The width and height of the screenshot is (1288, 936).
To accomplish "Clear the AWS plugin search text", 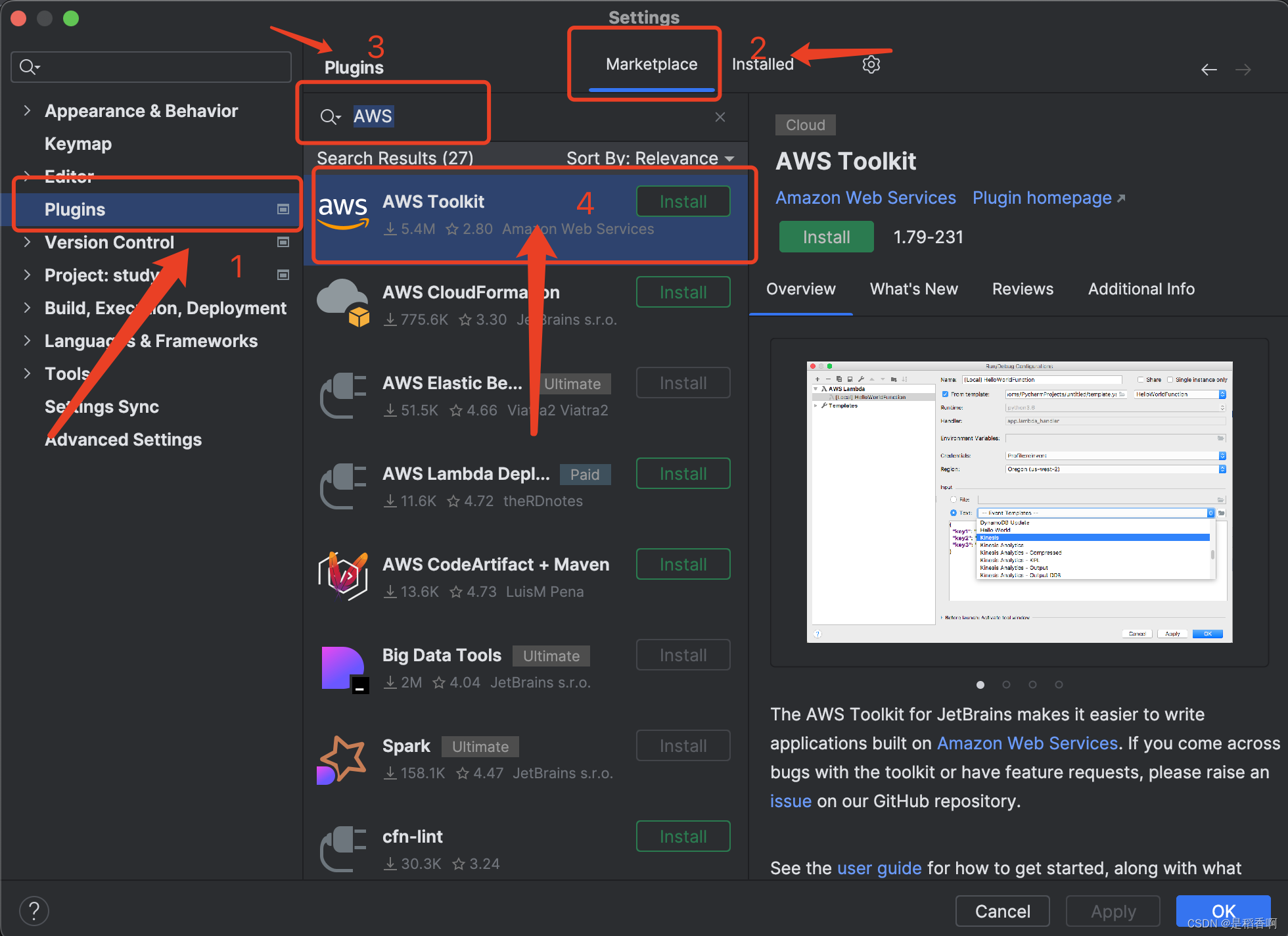I will (720, 117).
